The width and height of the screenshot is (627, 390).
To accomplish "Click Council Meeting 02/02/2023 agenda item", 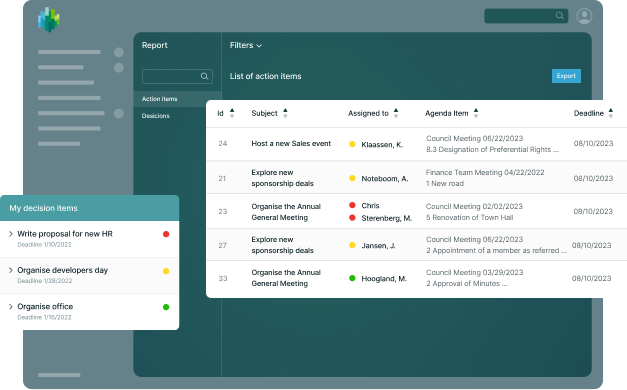I will click(474, 206).
